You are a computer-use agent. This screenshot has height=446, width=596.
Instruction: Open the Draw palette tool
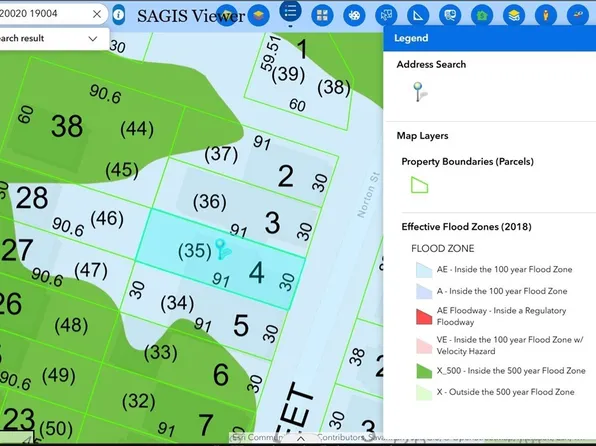pyautogui.click(x=354, y=15)
